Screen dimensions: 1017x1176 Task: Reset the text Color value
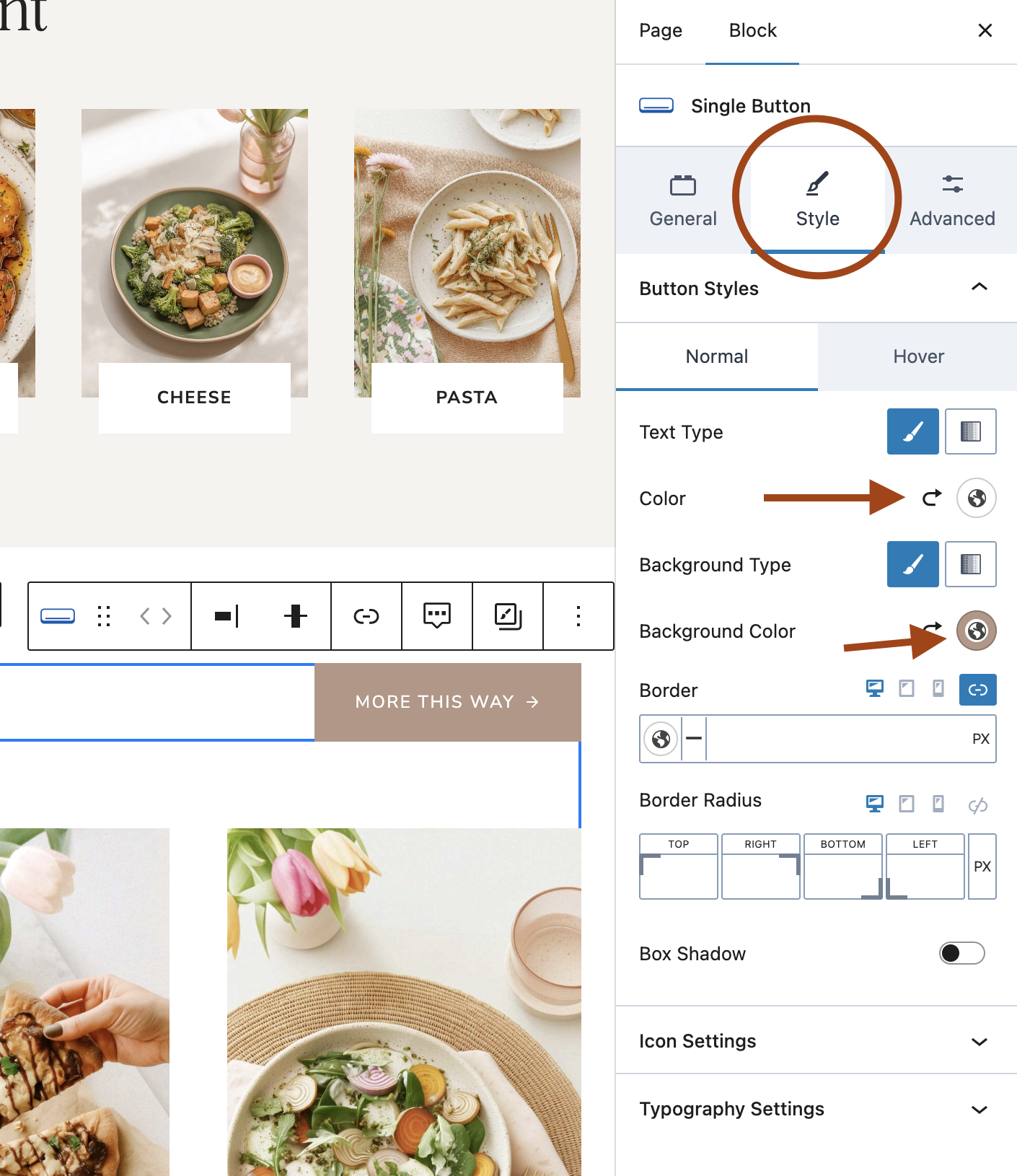pyautogui.click(x=932, y=498)
